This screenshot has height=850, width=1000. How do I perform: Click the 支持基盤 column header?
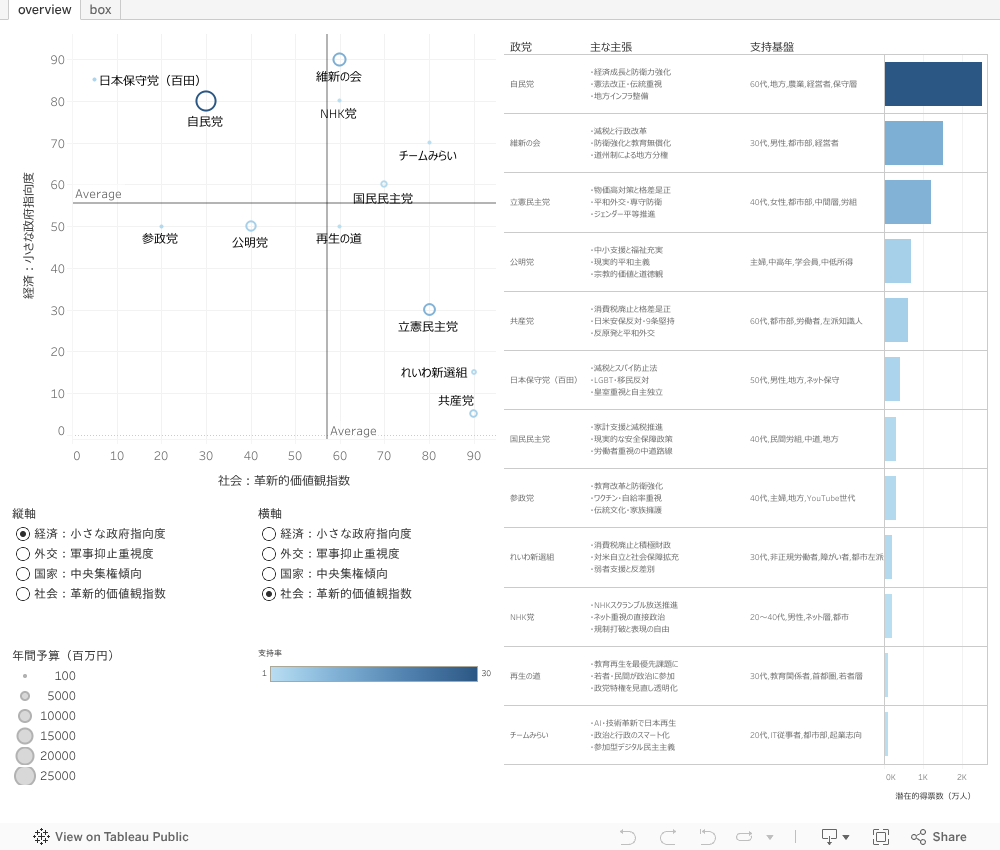pos(772,47)
